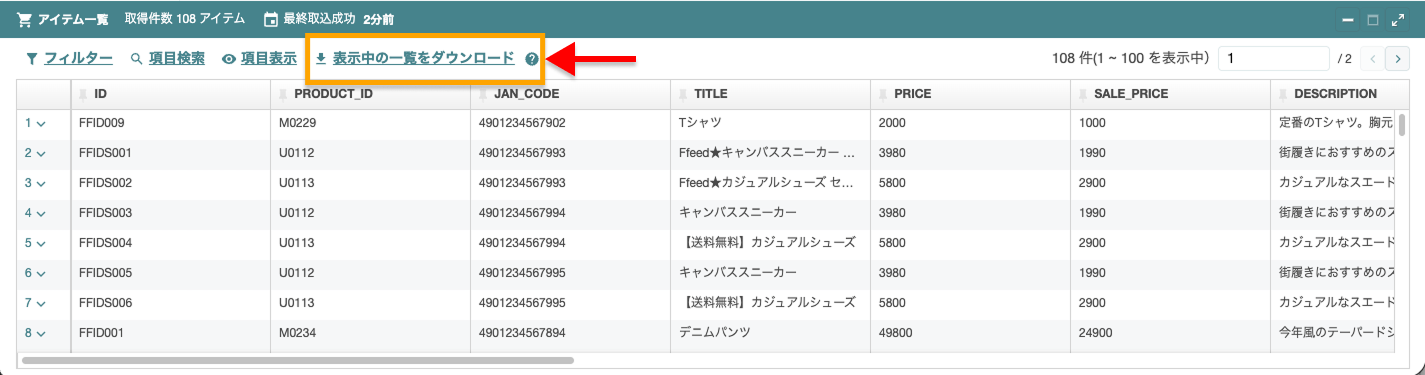
Task: Click the eye icon for 項目表示
Action: tap(229, 59)
